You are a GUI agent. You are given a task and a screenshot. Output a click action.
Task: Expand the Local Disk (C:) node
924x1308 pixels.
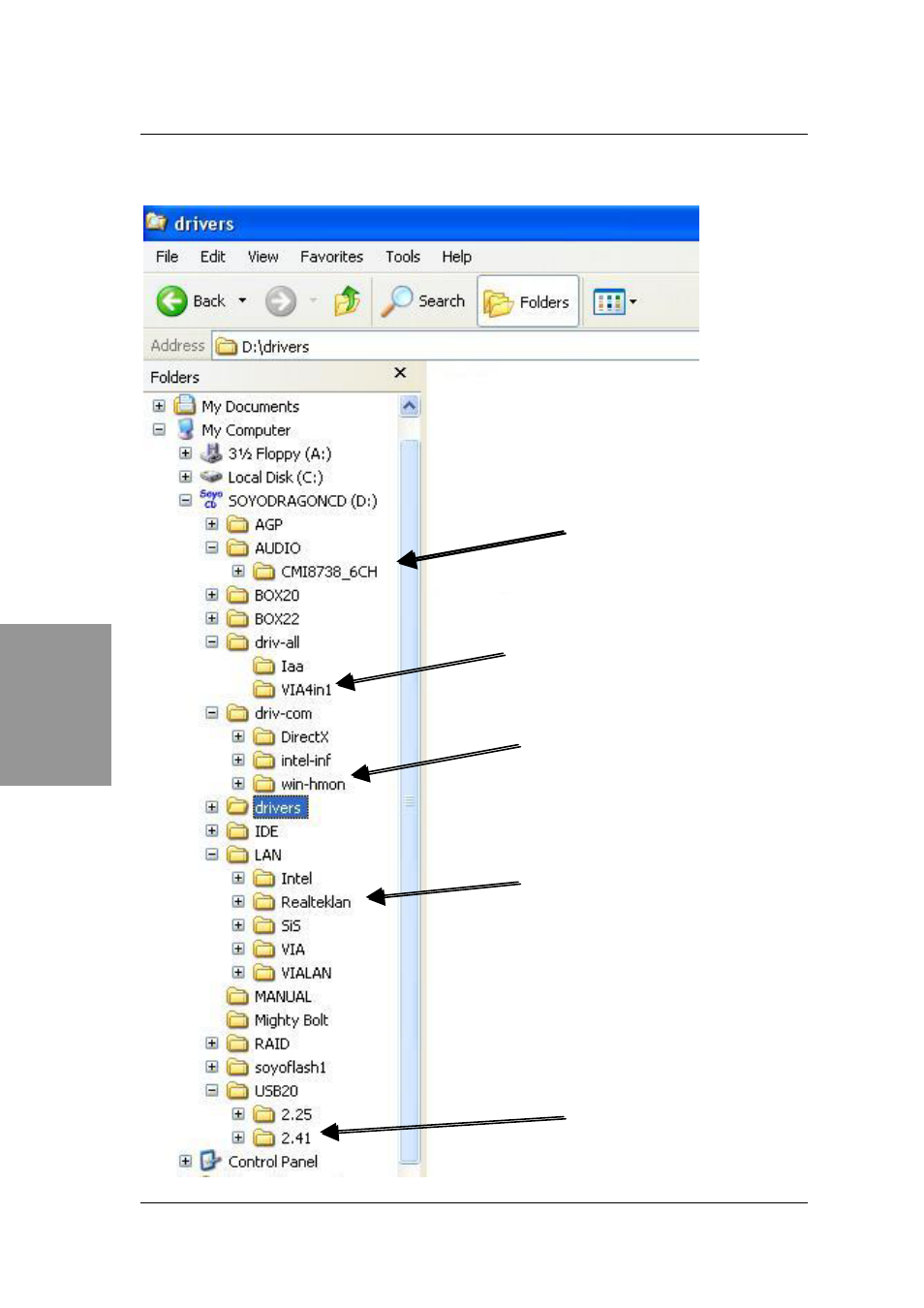tap(185, 477)
